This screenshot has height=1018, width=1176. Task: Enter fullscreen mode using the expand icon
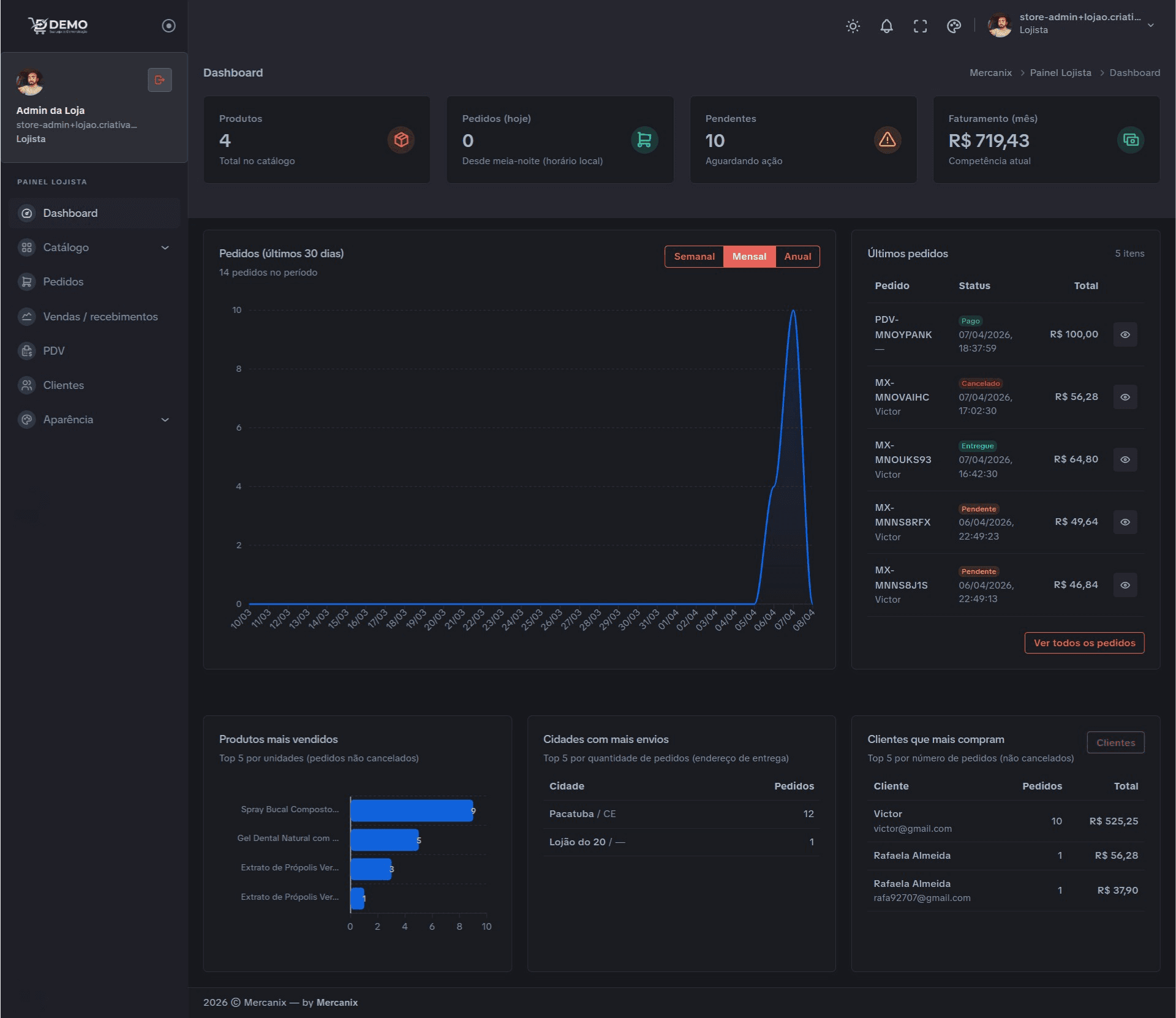tap(920, 26)
